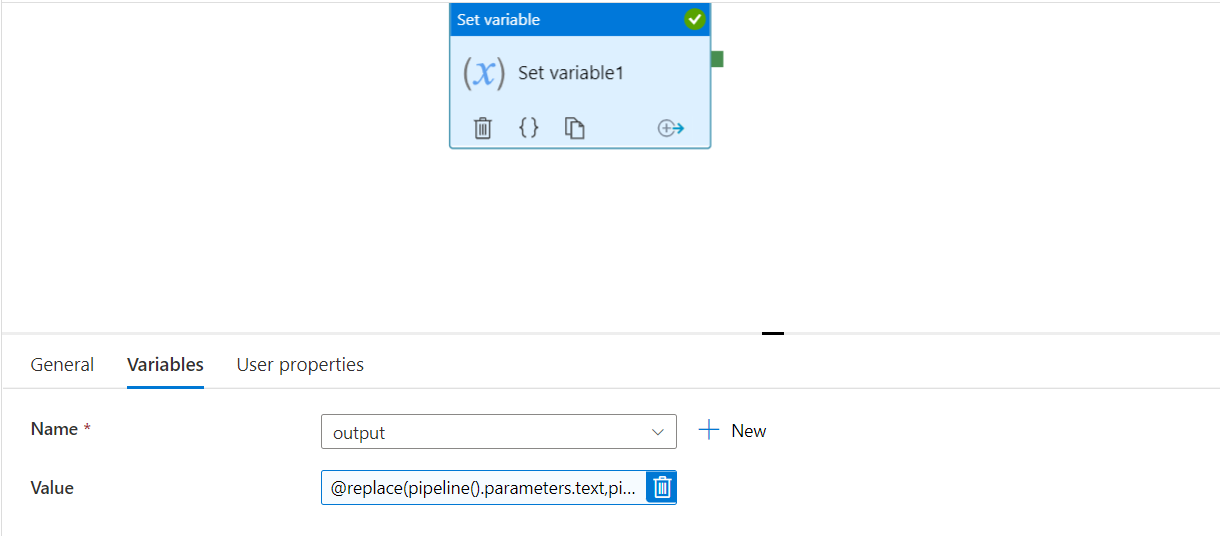Delete the Set variable1 activity using trash icon
Screen dimensions: 1220x536
(483, 128)
